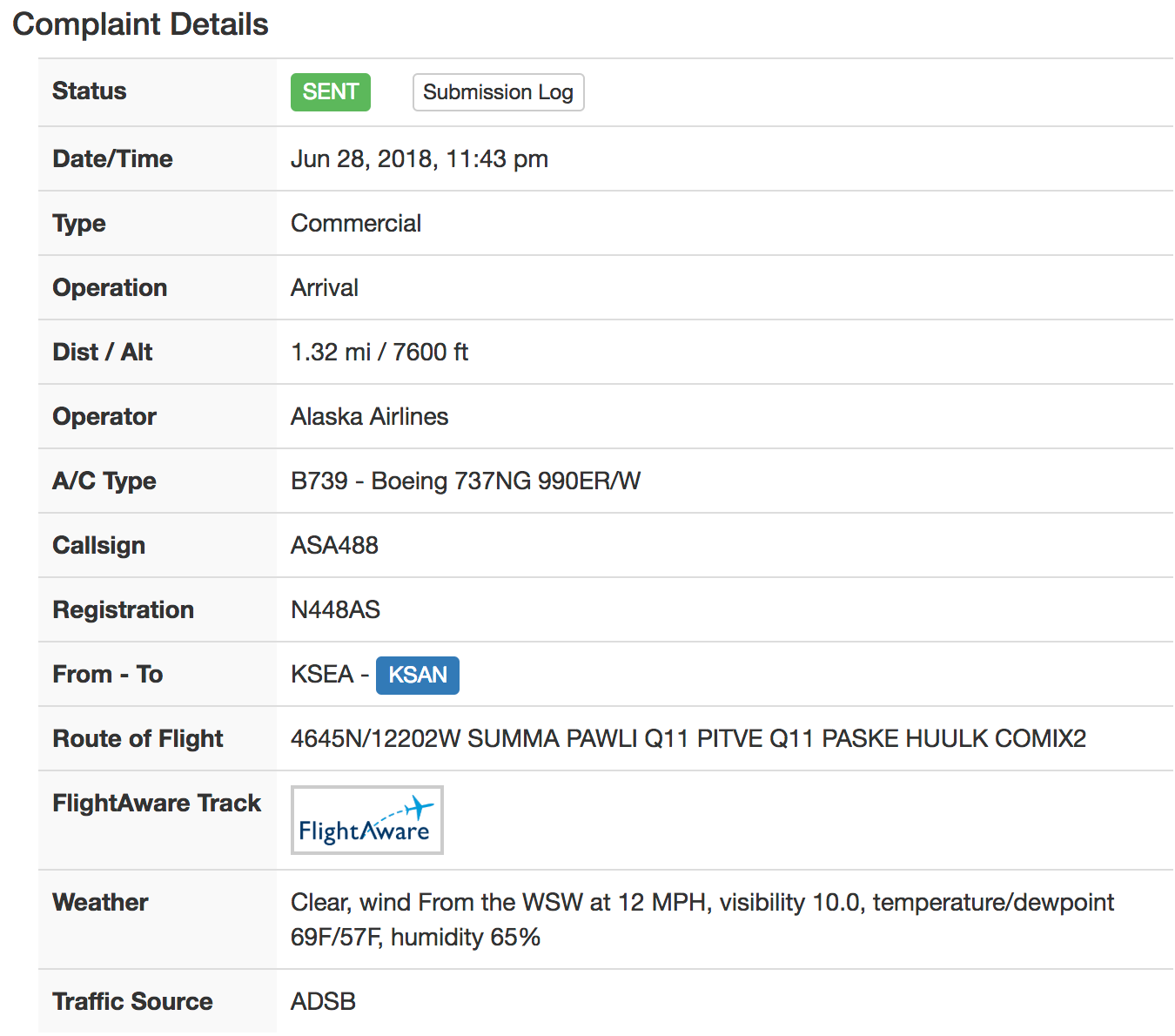
Task: Click the 'From - To' row label
Action: coord(108,675)
